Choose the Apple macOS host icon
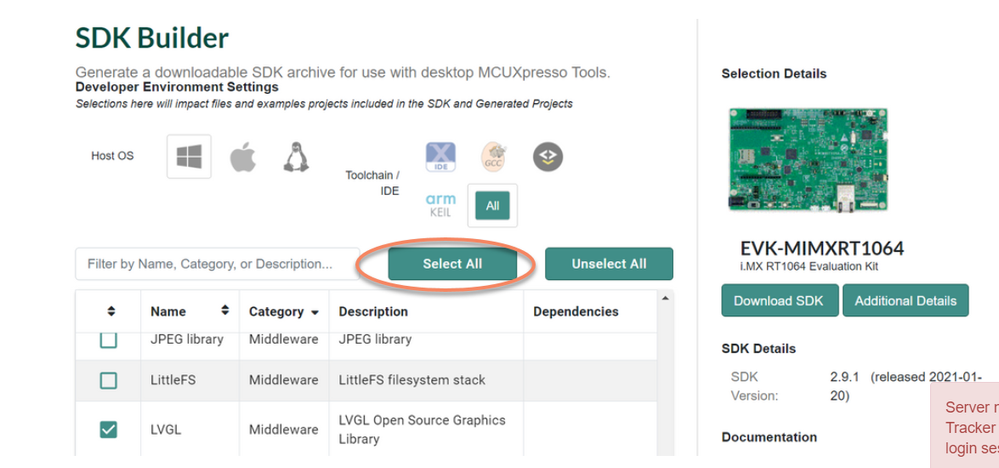The image size is (999, 468). pos(243,157)
